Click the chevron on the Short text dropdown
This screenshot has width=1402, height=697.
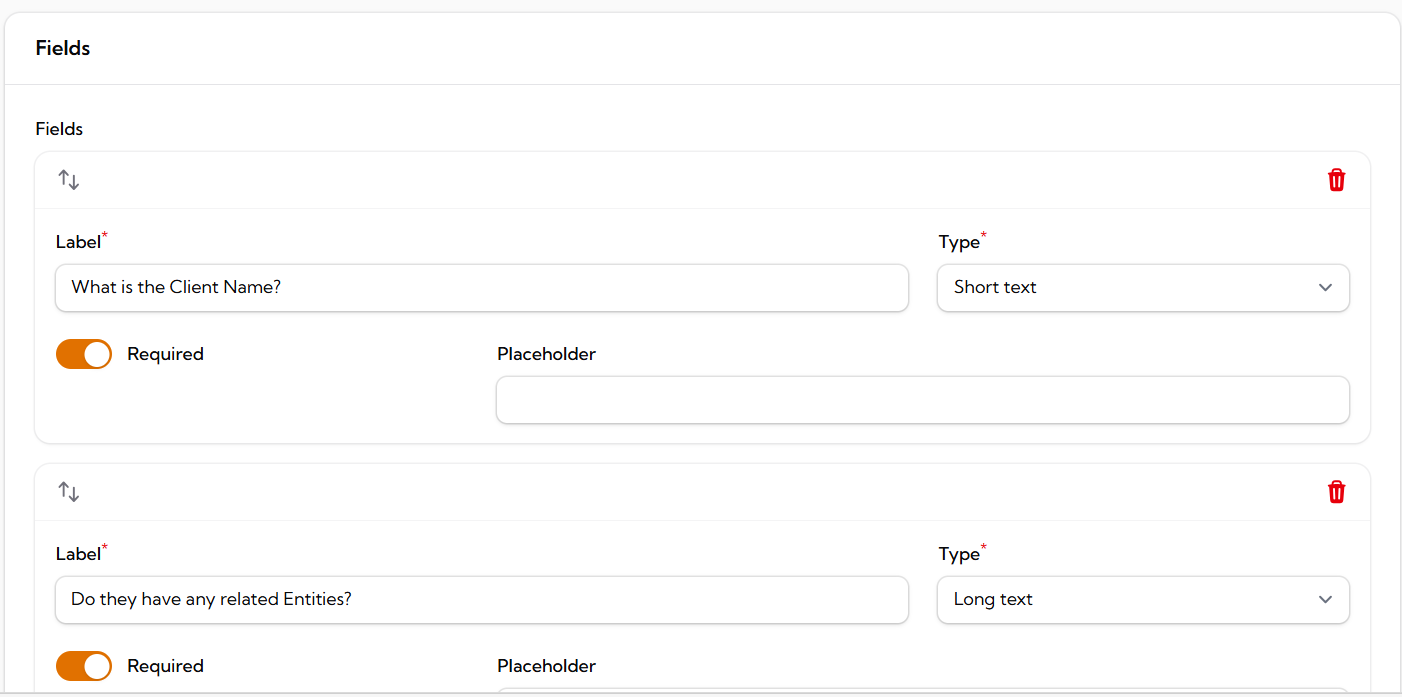click(1325, 287)
